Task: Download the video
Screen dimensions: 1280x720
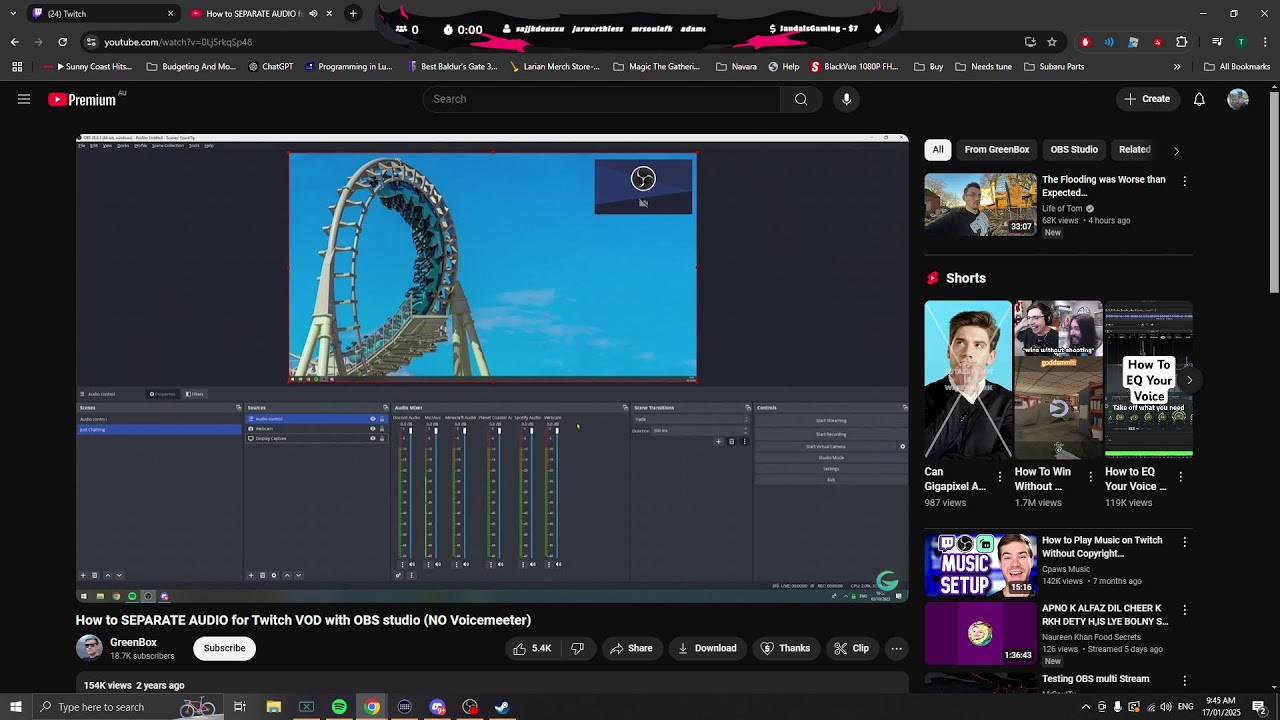Action: tap(707, 648)
